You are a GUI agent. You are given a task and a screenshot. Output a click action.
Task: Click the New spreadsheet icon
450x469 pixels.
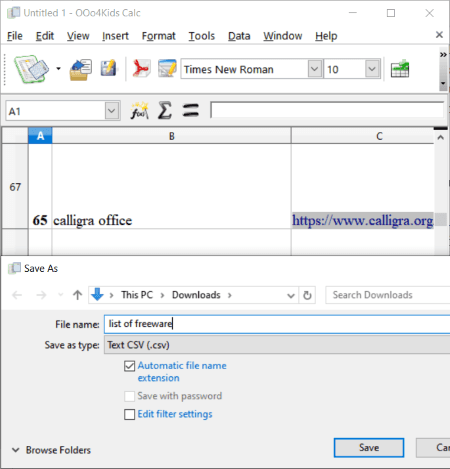point(31,69)
